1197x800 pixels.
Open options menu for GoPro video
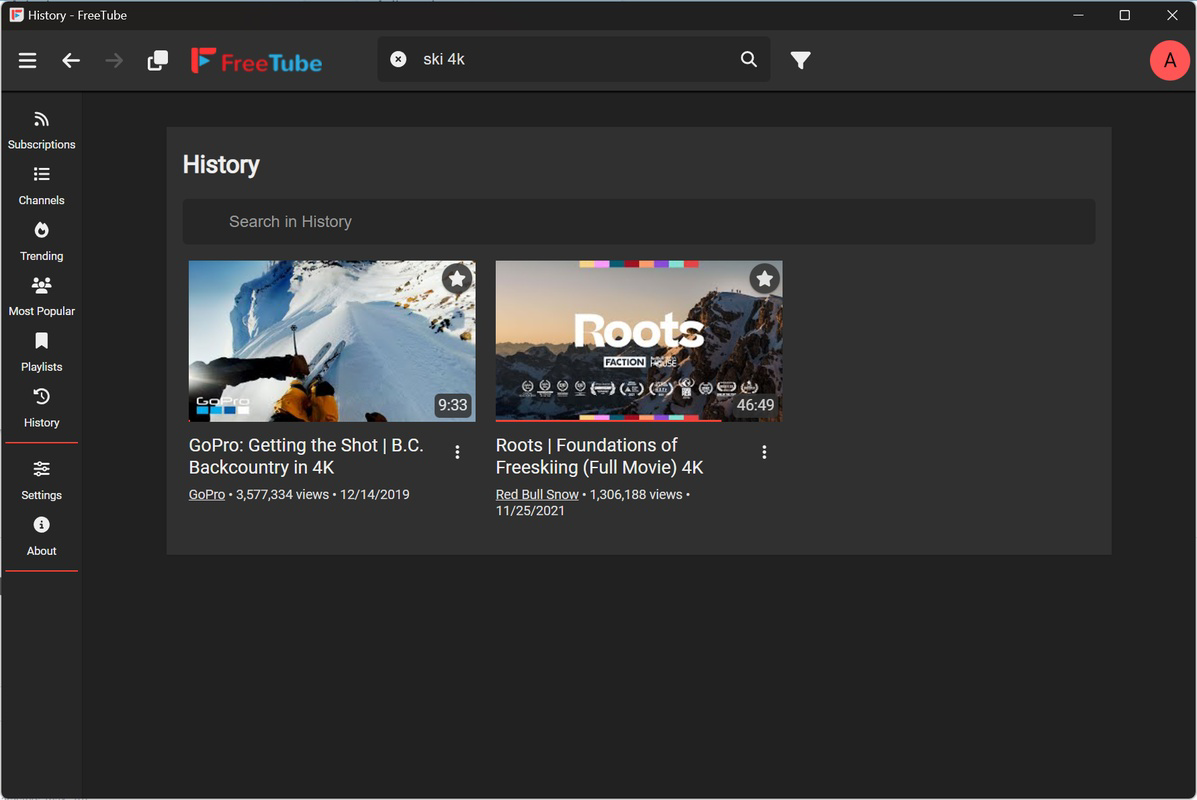click(x=457, y=452)
